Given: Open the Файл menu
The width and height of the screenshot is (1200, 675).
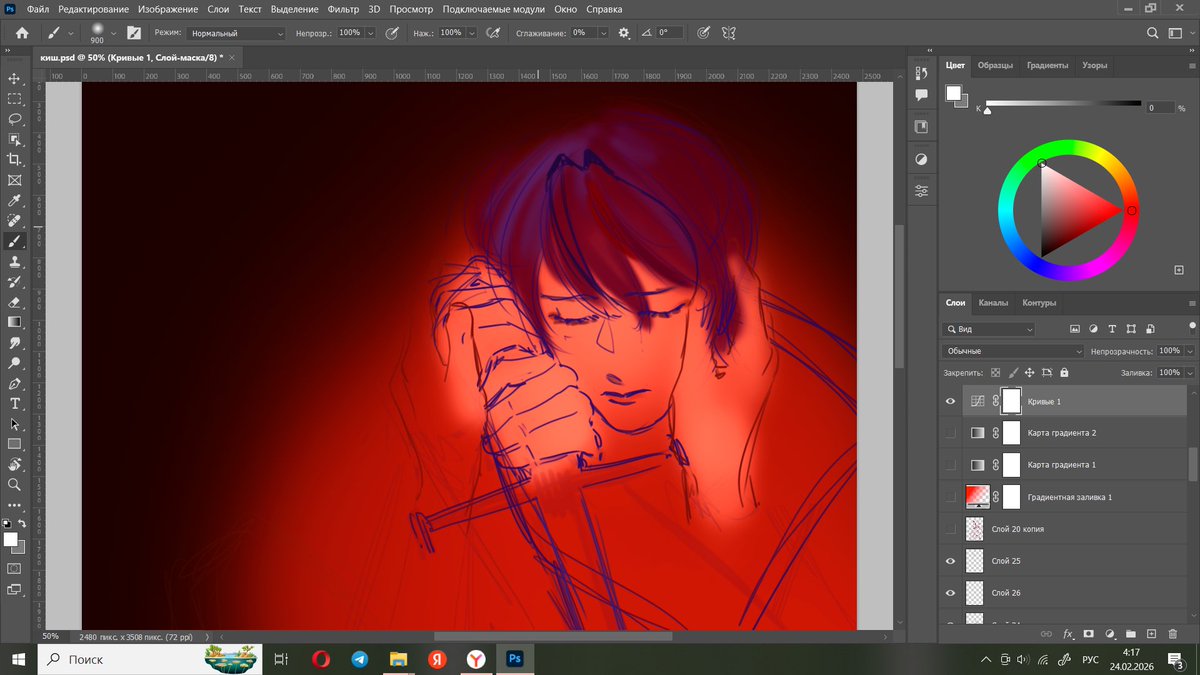Looking at the screenshot, I should [38, 9].
